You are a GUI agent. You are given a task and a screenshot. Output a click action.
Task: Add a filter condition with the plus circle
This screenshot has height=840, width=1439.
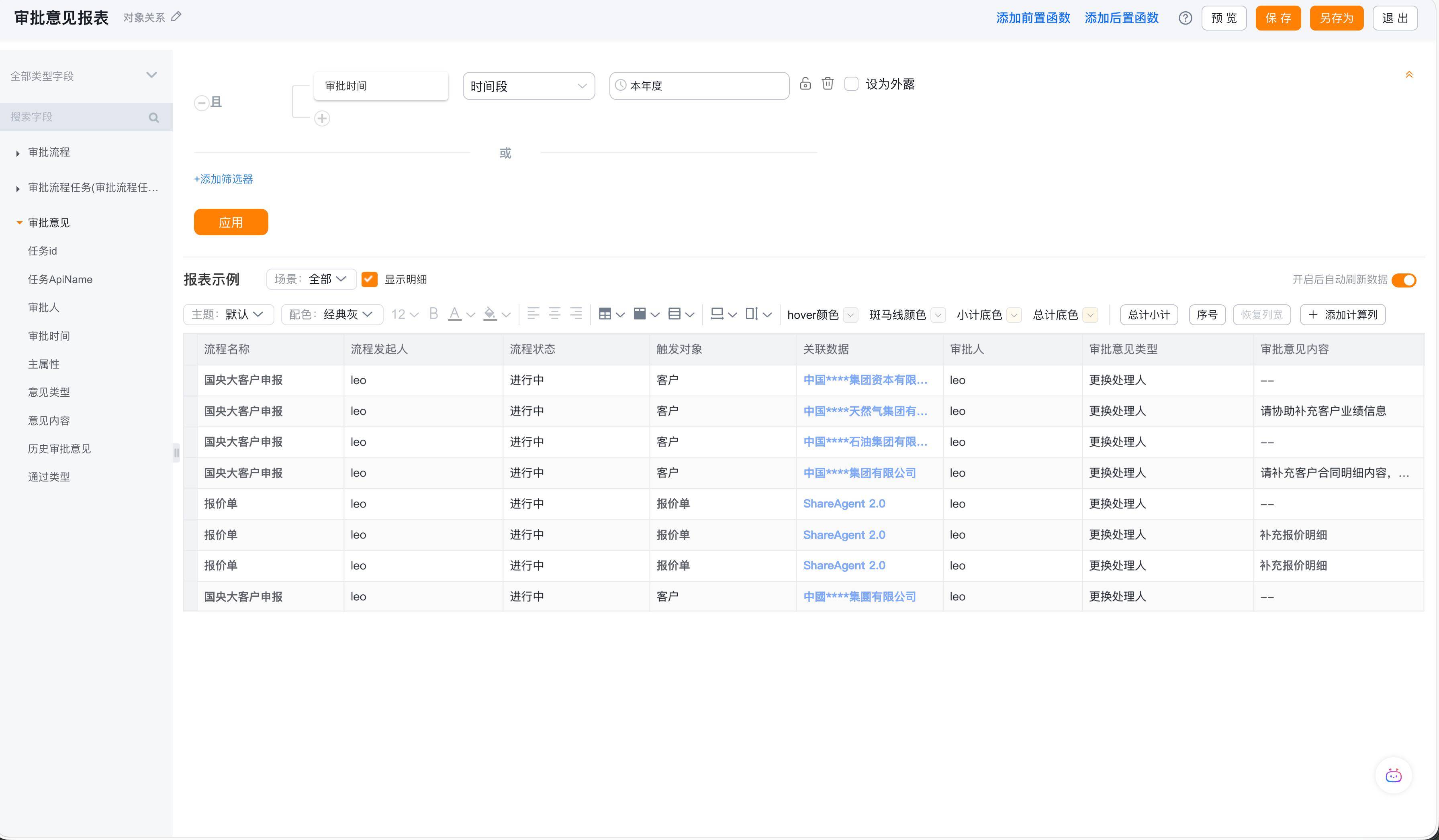click(x=322, y=118)
